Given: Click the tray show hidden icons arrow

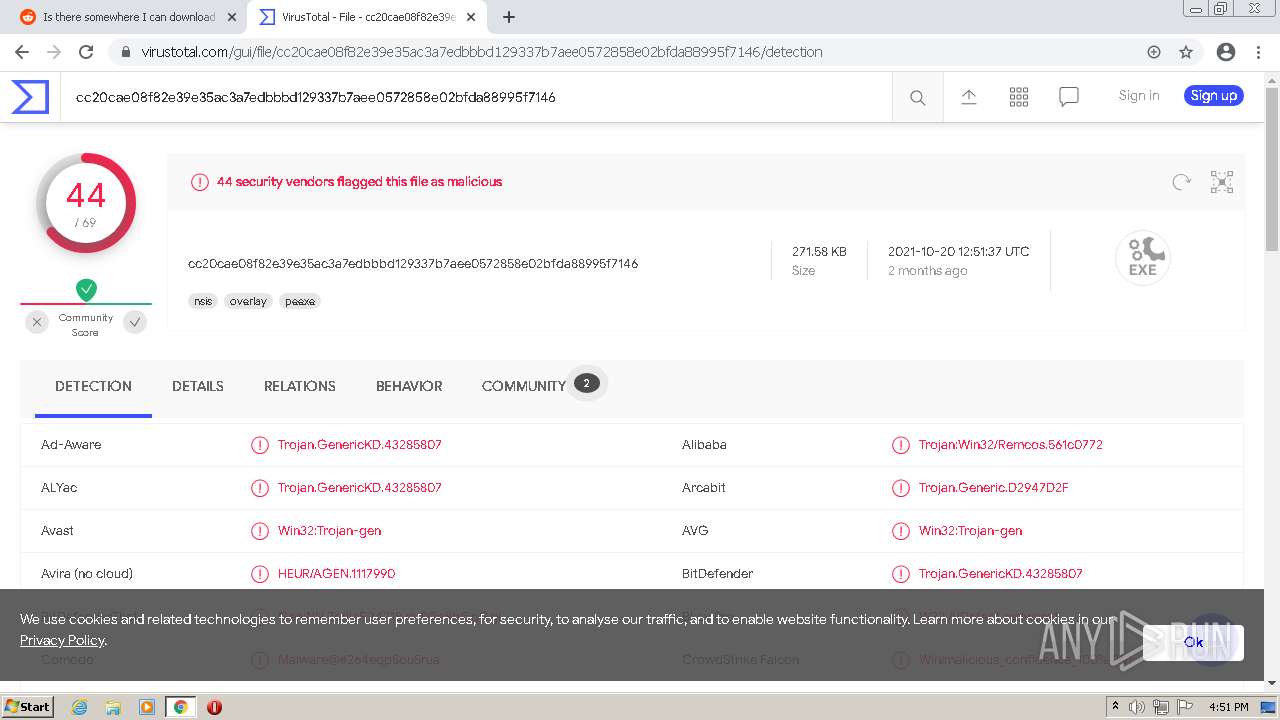Looking at the screenshot, I should (x=1115, y=707).
